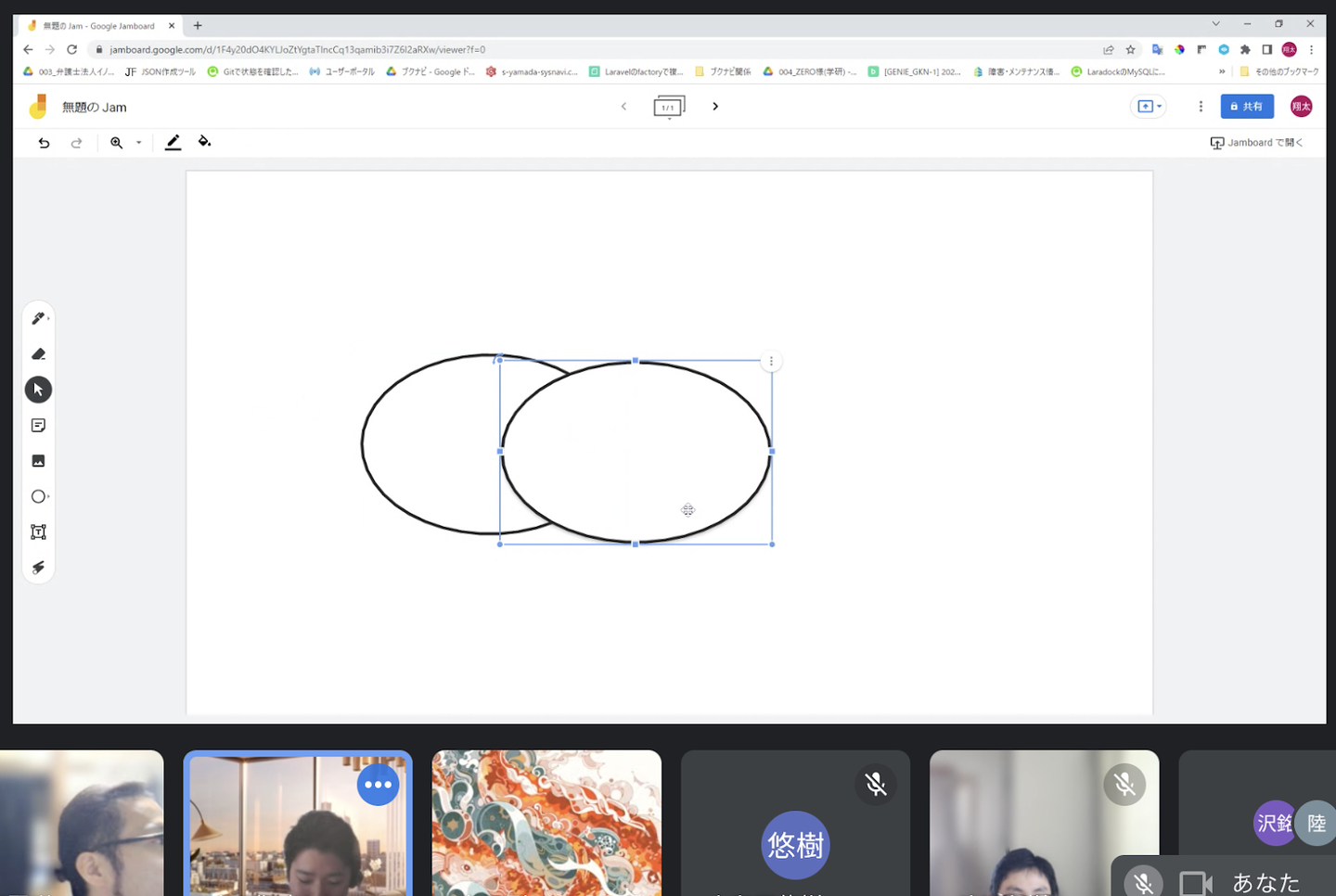Rename the jam title 無題の Jam
Screen dimensions: 1336x896
95,108
